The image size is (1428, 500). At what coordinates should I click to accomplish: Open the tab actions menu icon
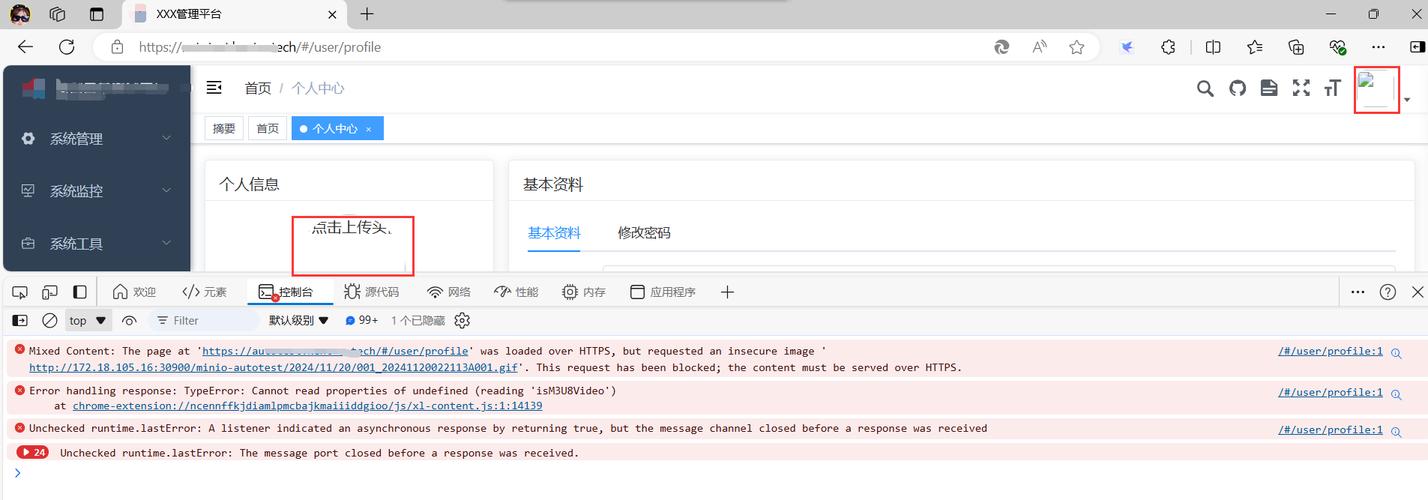(x=96, y=14)
